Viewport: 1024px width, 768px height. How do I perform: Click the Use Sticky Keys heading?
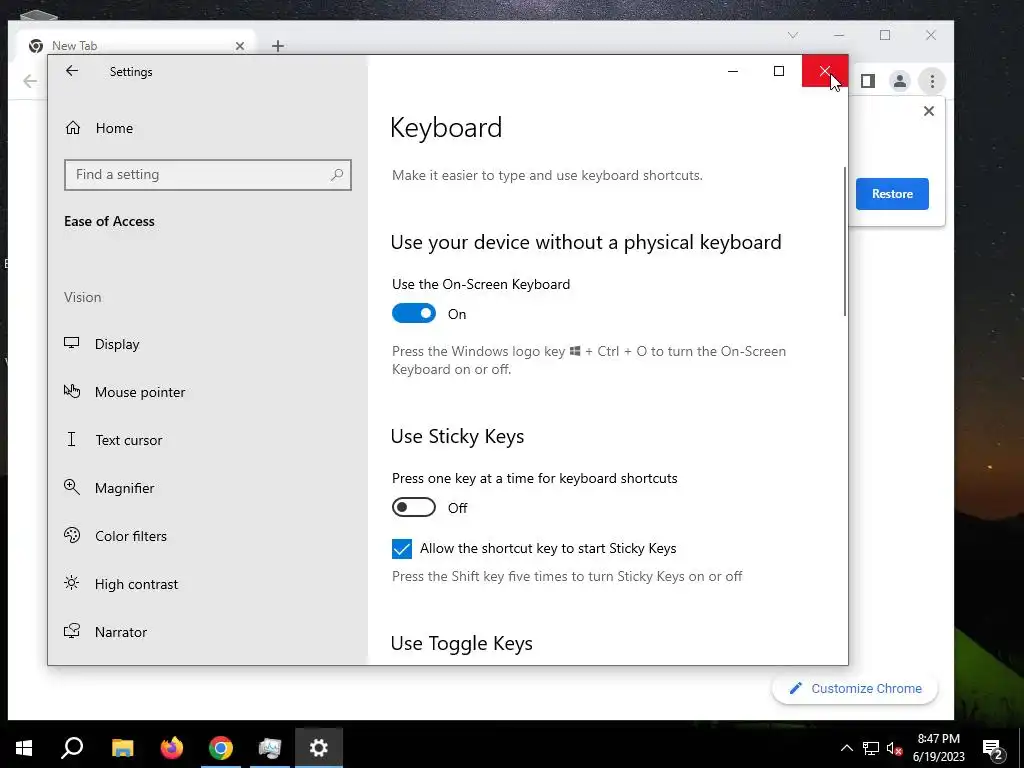457,436
